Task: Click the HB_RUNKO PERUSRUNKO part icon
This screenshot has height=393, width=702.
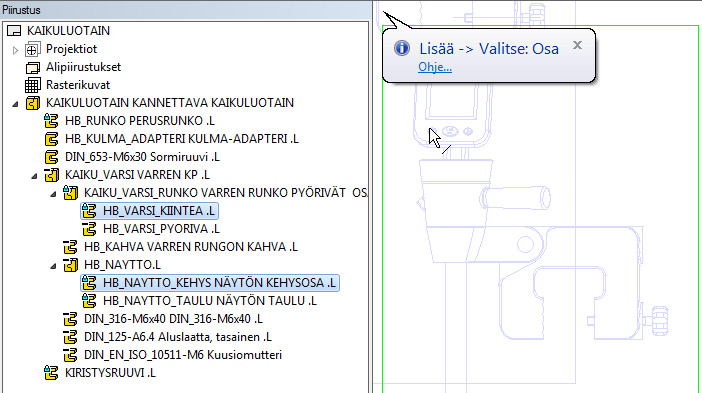Action: (x=51, y=121)
